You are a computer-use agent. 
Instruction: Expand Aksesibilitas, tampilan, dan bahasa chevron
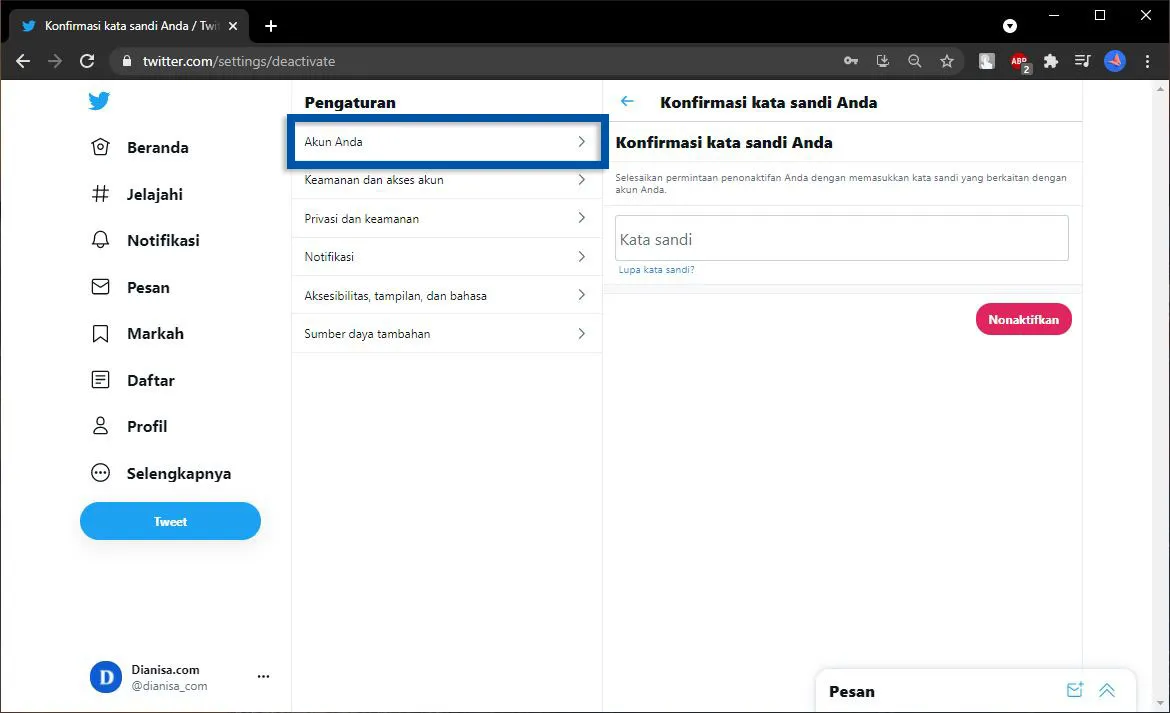(x=581, y=295)
